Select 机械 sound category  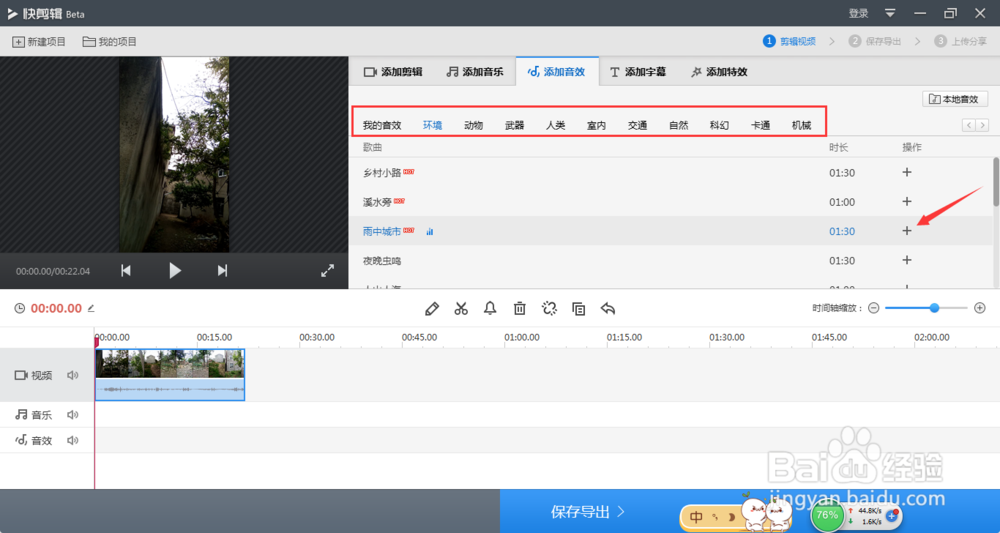[x=802, y=126]
